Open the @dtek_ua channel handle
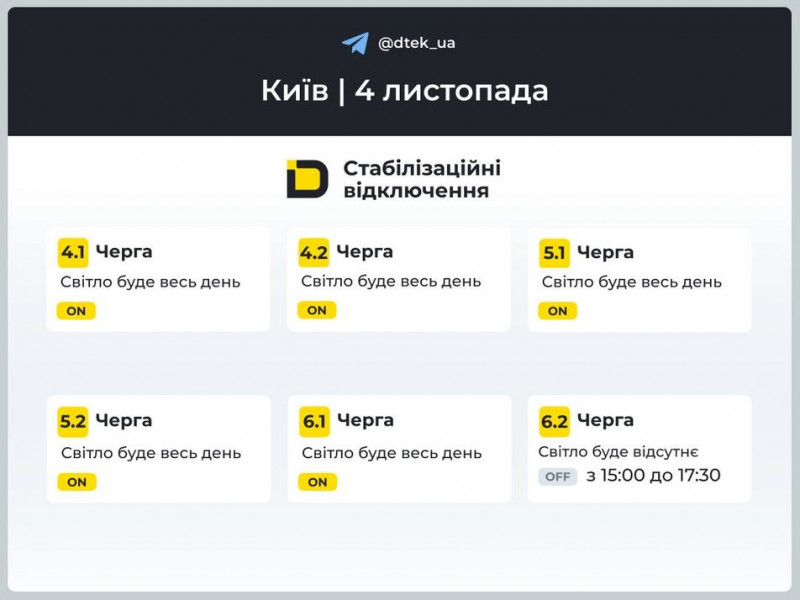The width and height of the screenshot is (800, 600). (x=417, y=43)
